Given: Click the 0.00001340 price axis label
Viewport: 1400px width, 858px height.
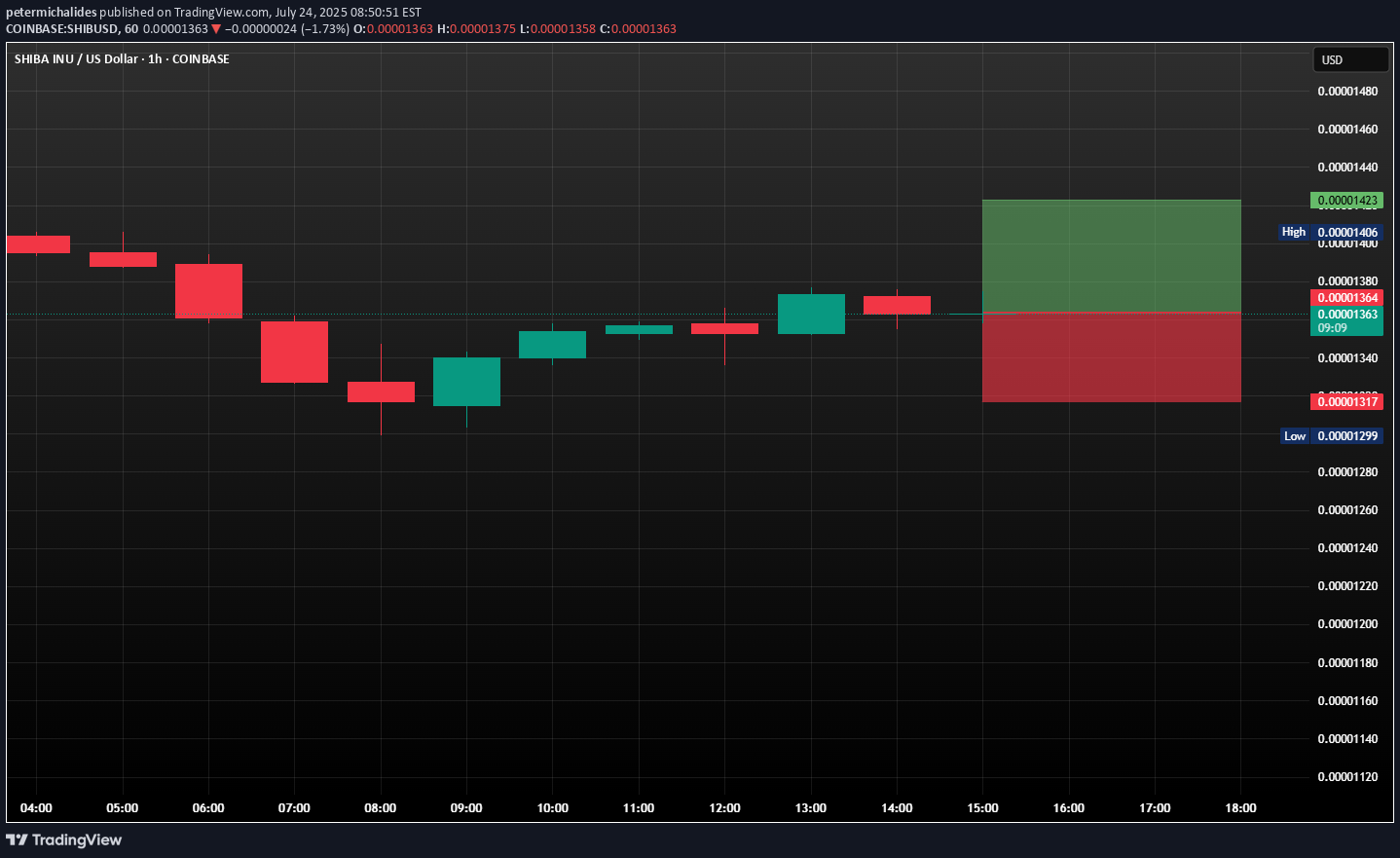Looking at the screenshot, I should click(x=1347, y=358).
